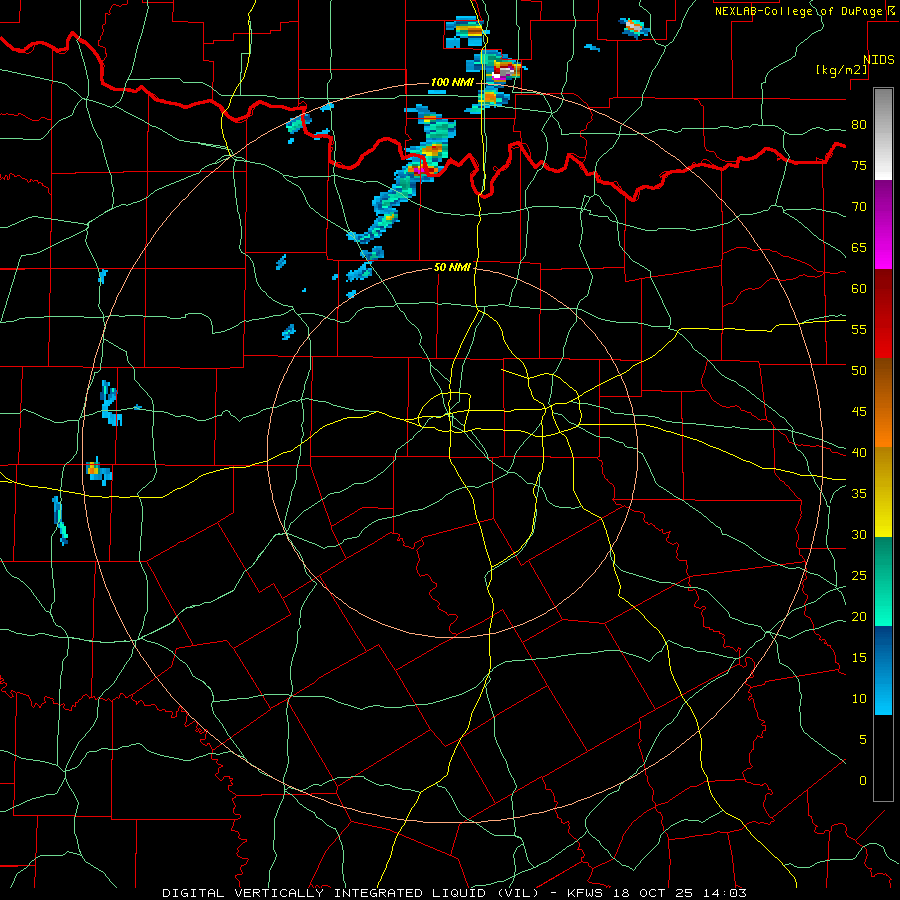900x900 pixels.
Task: Click the 50 NMI range ring label
Action: point(452,267)
